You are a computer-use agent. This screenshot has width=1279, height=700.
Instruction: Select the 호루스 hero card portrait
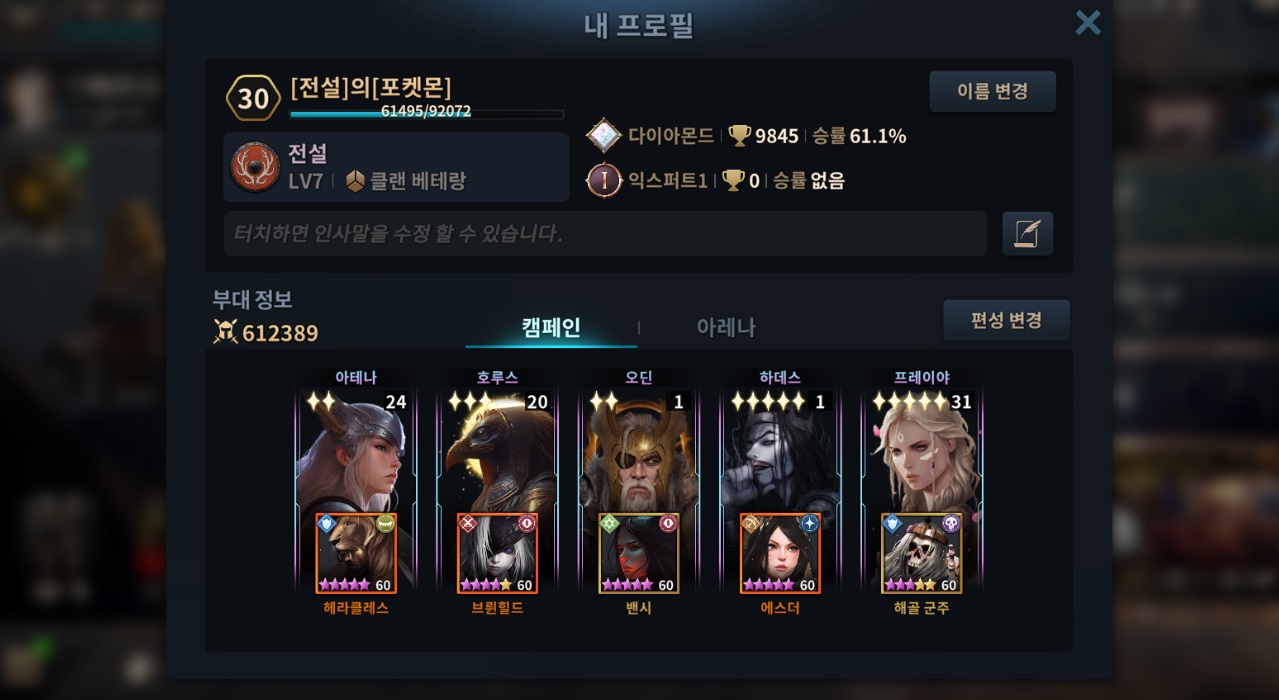[497, 450]
